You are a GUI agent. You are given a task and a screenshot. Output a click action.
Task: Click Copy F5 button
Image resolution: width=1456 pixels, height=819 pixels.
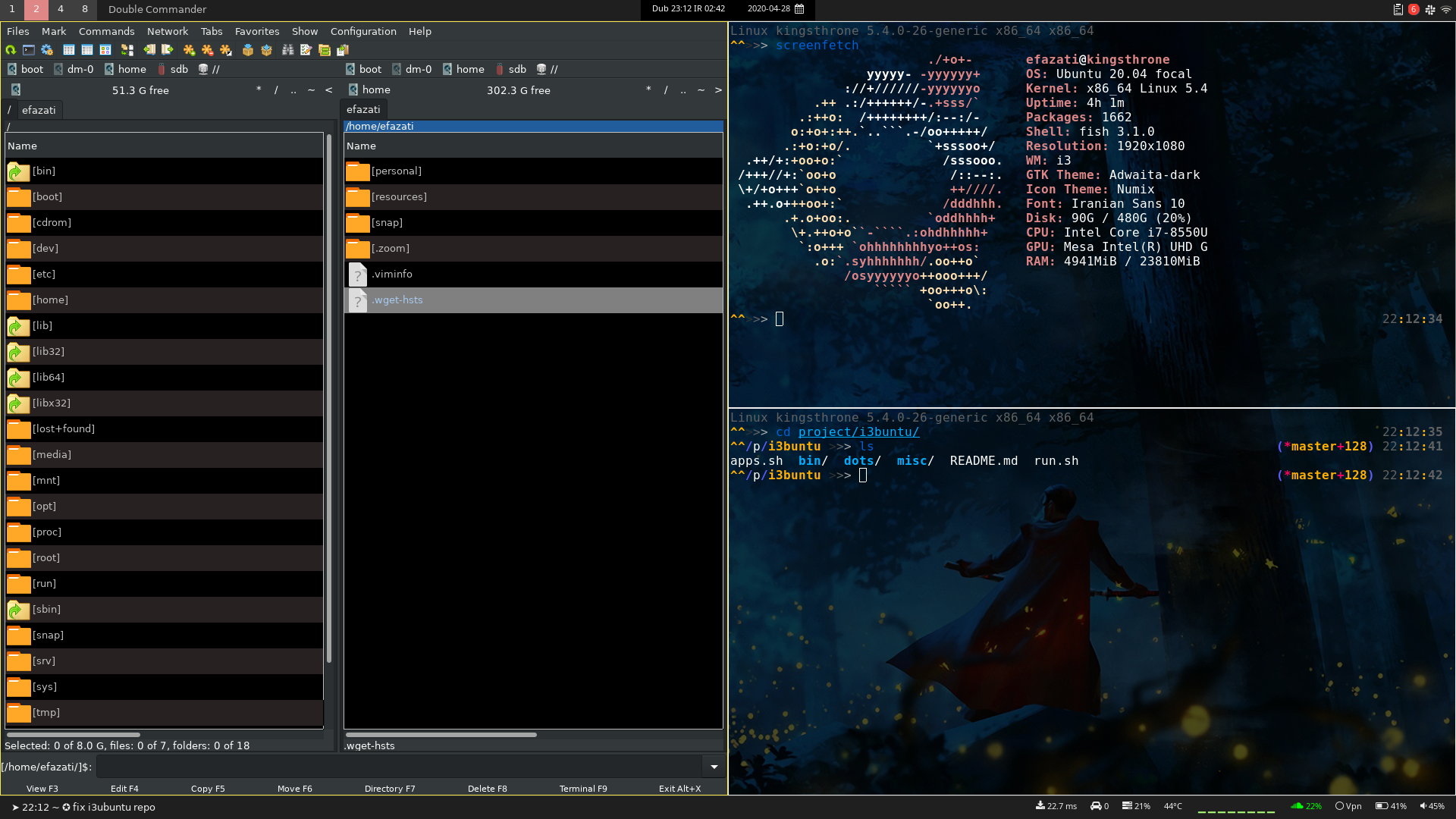[208, 789]
